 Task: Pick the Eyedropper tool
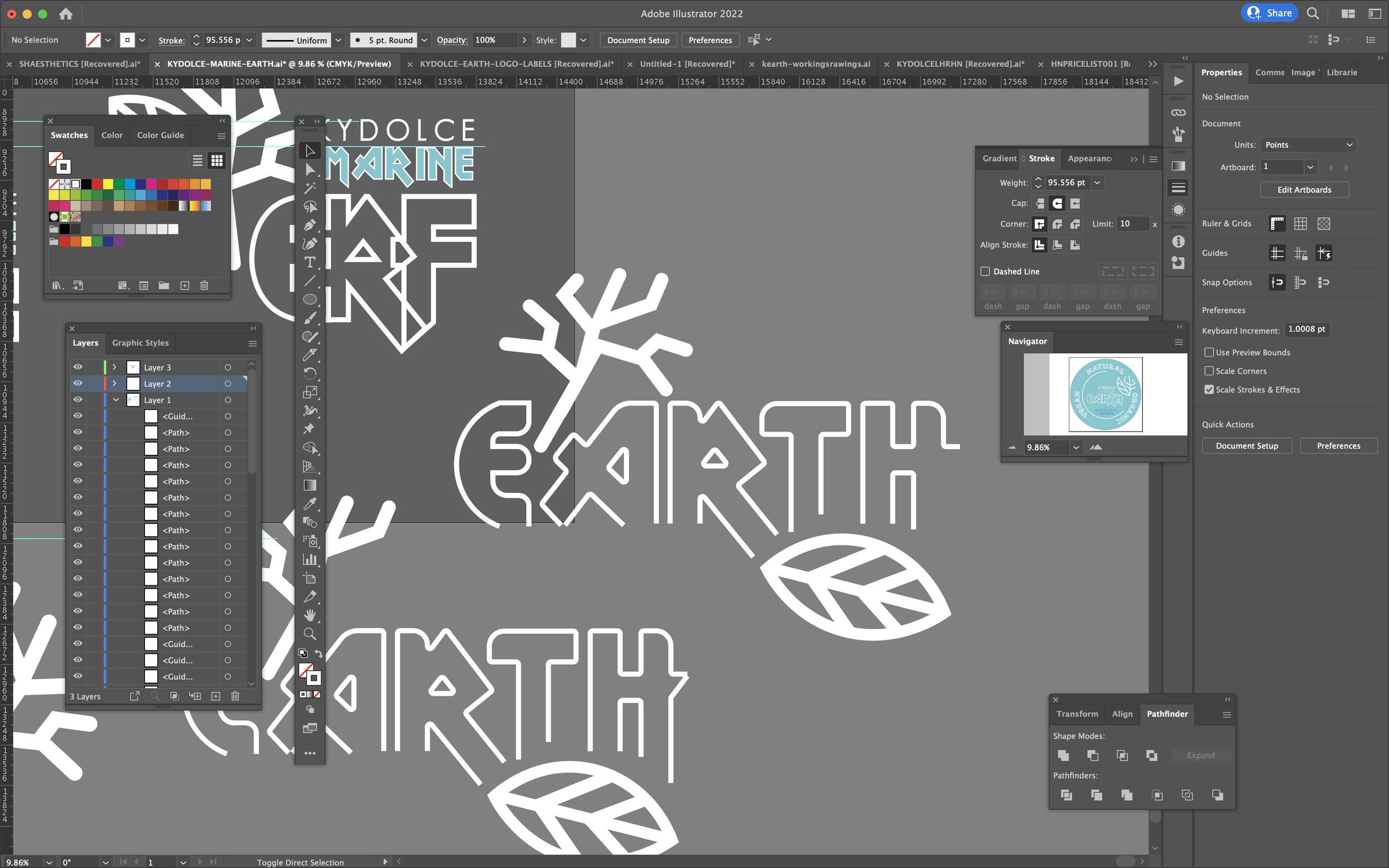pos(309,504)
